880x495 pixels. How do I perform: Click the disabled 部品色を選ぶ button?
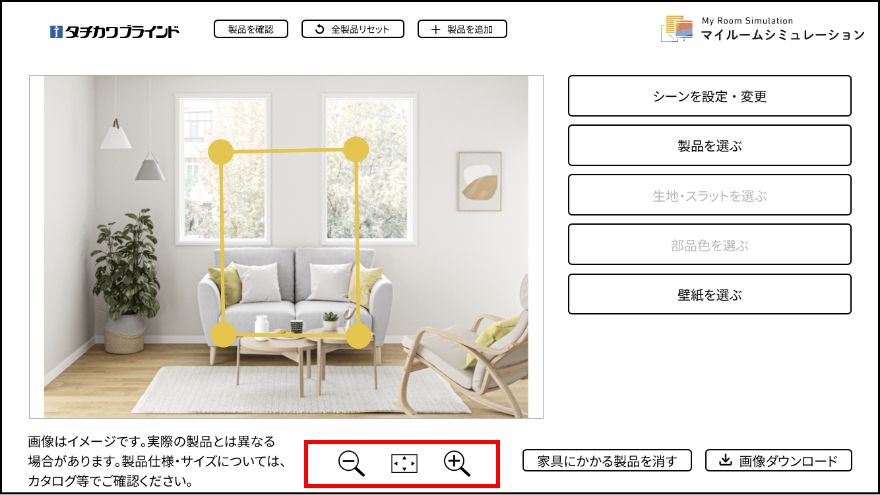click(x=709, y=244)
